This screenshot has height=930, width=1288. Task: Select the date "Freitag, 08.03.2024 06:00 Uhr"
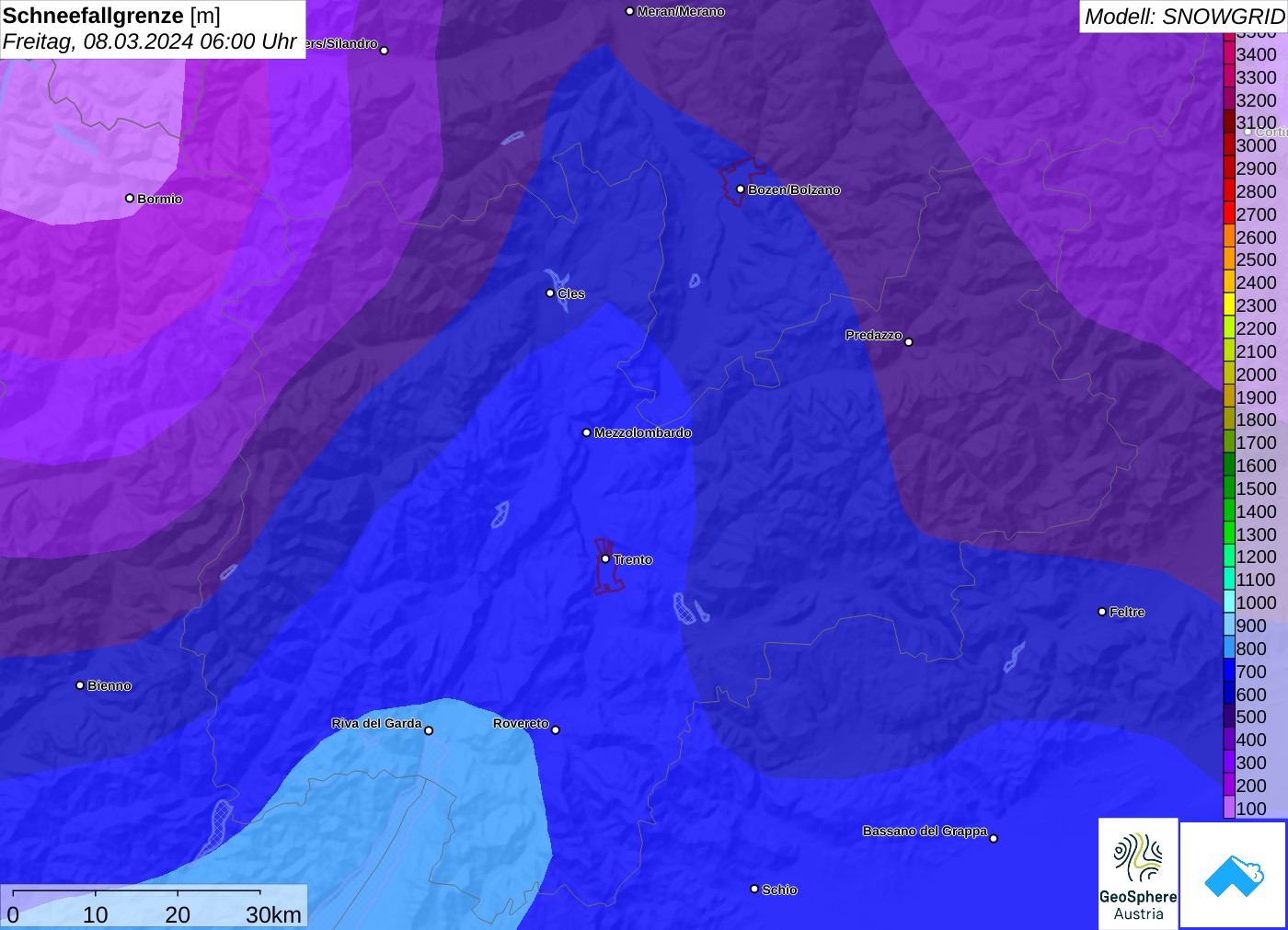click(150, 41)
